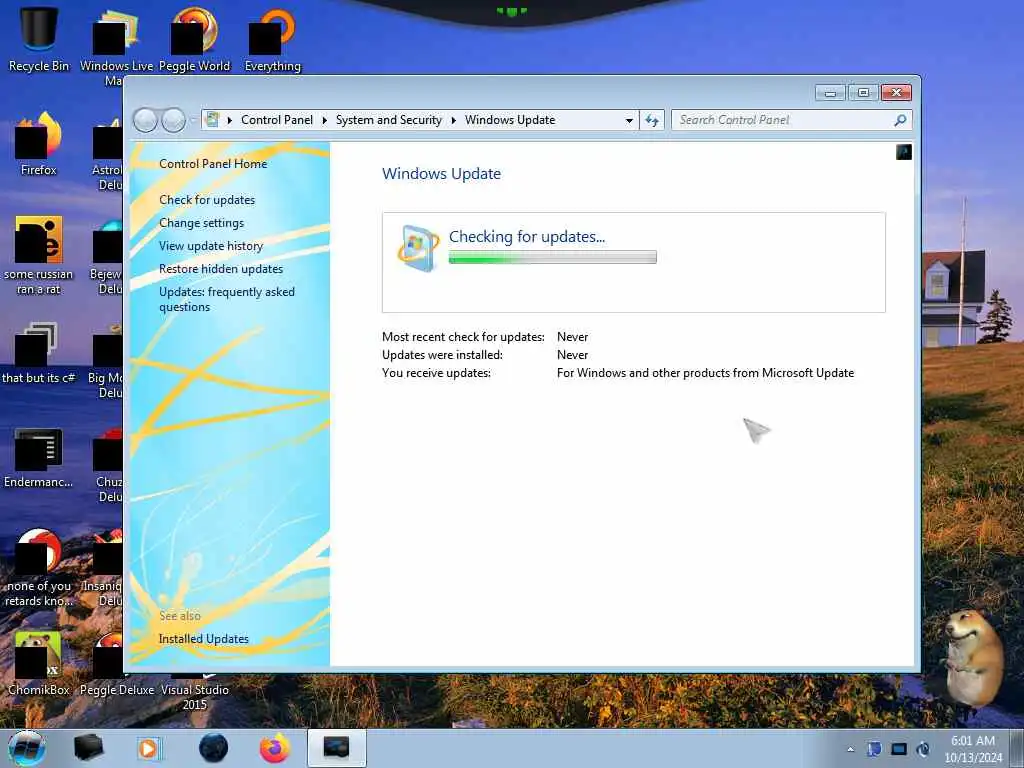Minimize the Windows Update window

[830, 93]
